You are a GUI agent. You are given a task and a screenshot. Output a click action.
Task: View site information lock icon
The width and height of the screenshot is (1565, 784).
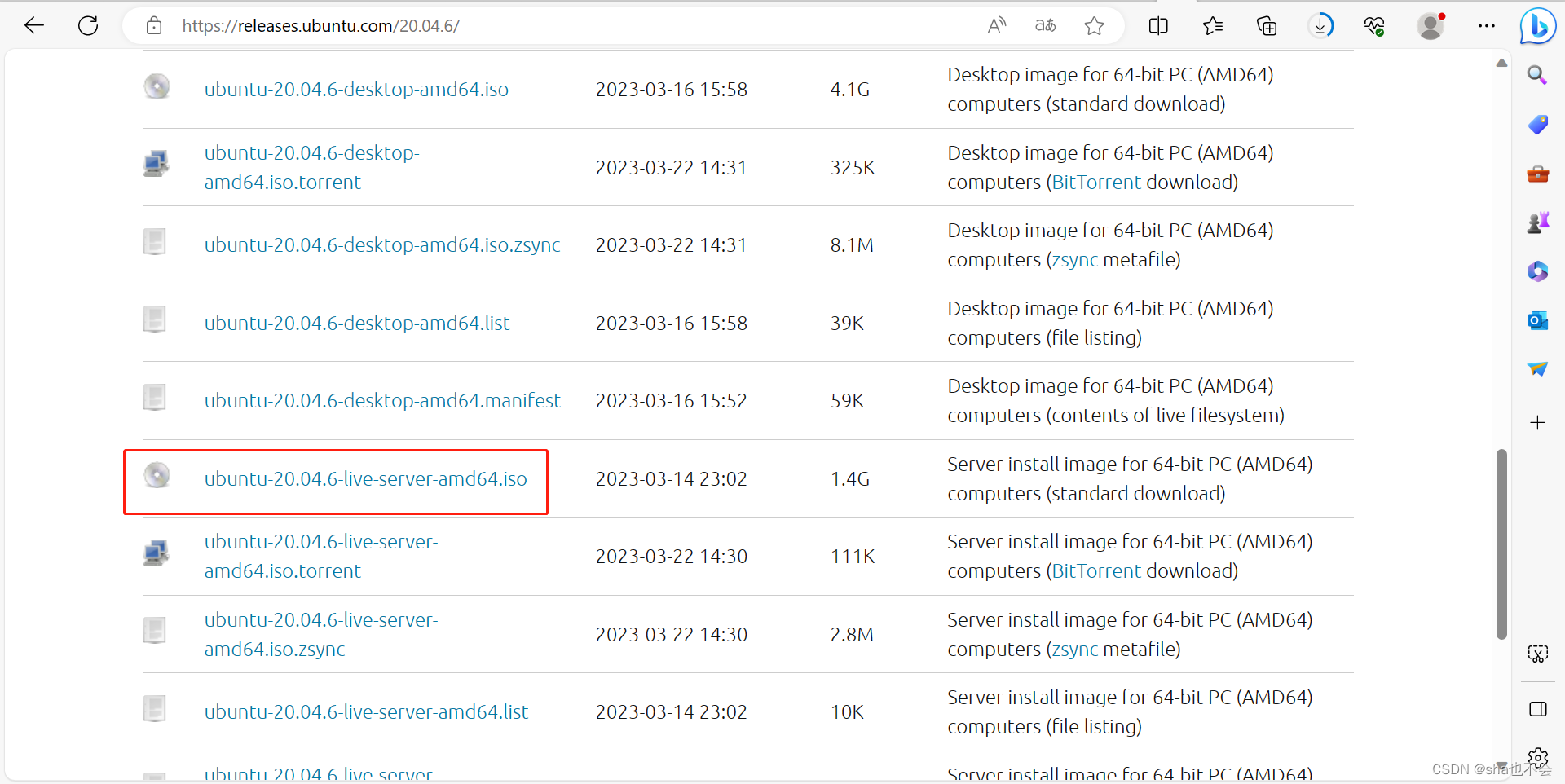[154, 26]
